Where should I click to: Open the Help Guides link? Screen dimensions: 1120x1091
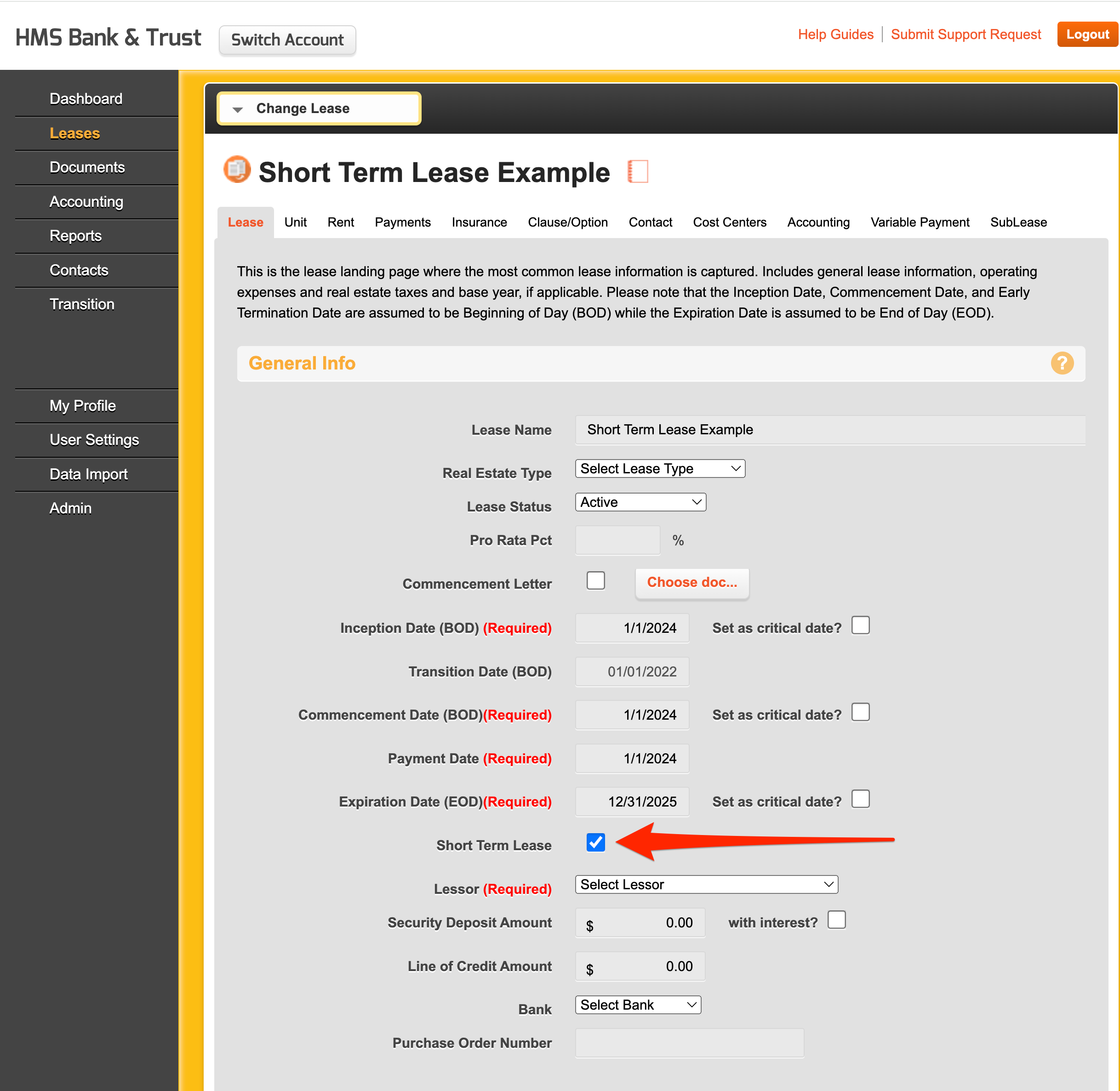(x=835, y=34)
